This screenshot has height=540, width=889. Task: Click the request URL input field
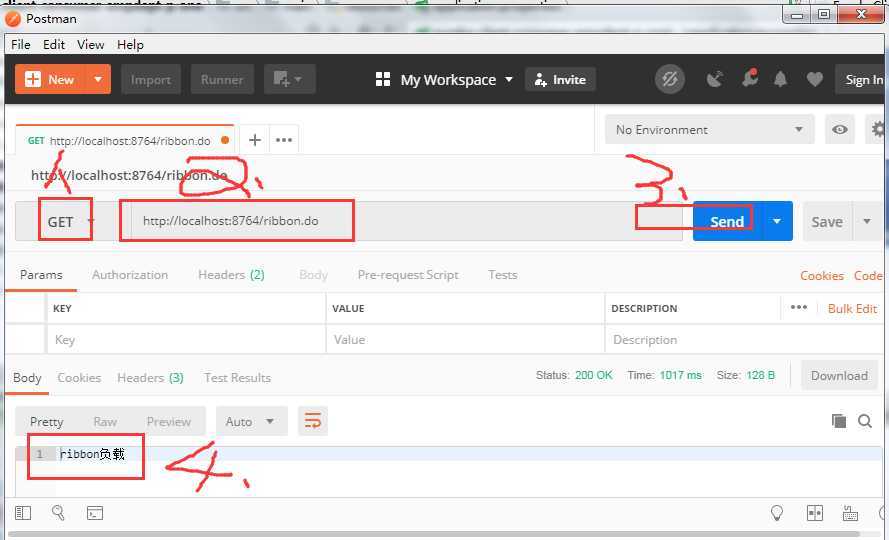pyautogui.click(x=405, y=221)
